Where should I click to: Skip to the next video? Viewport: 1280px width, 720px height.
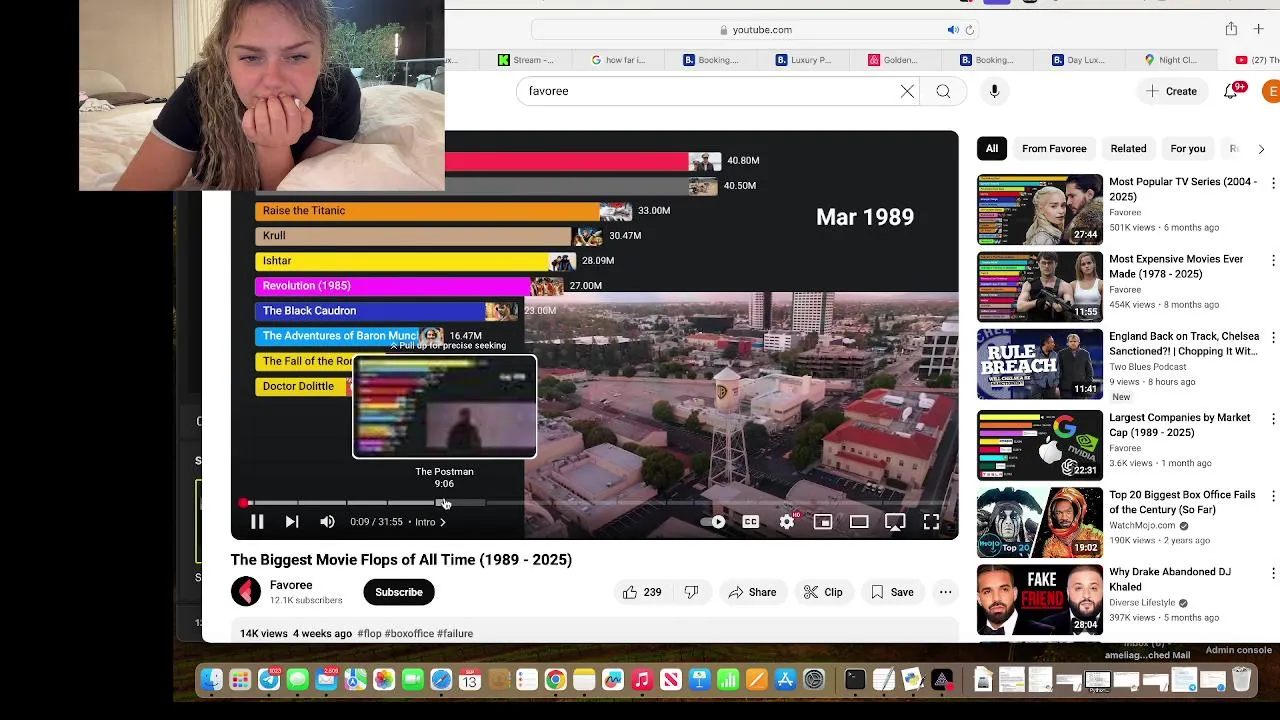(291, 522)
